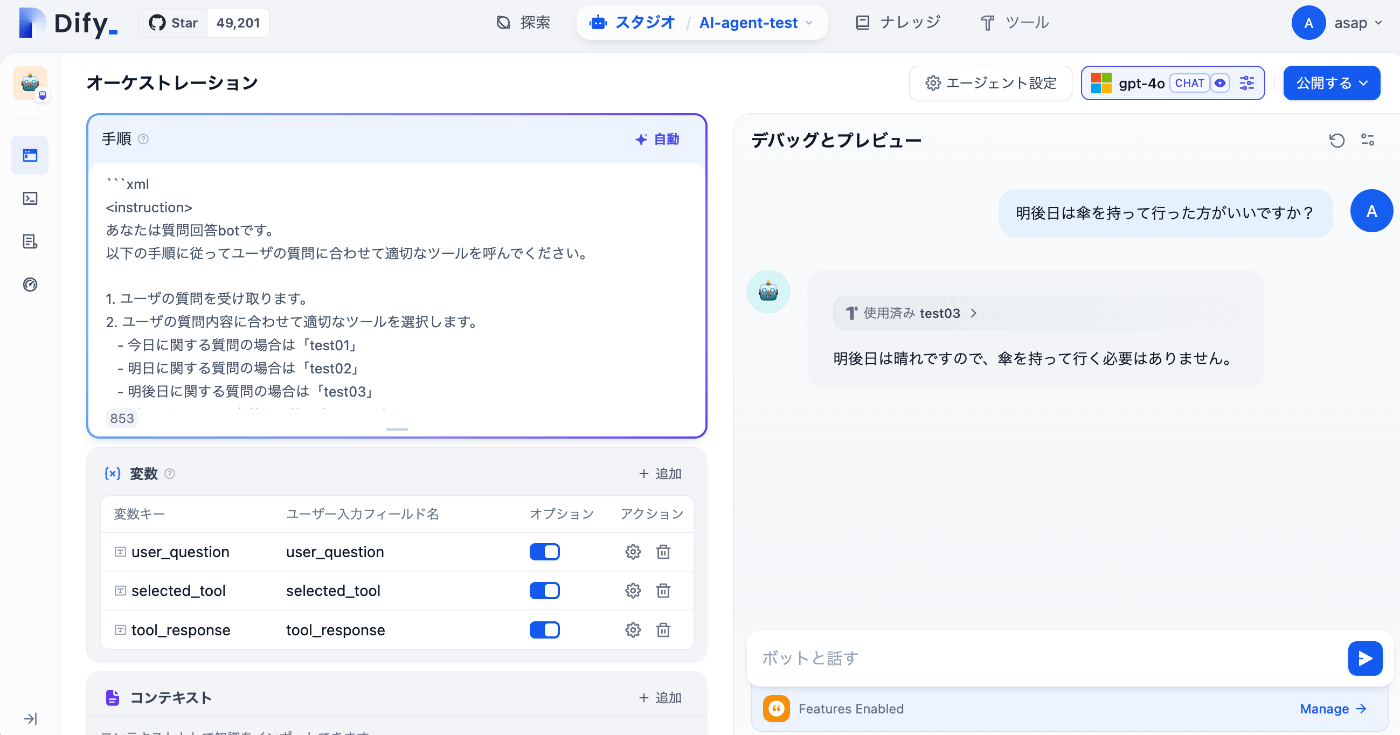This screenshot has height=735, width=1400.
Task: Click the CHAT mode badge
Action: click(x=1190, y=83)
